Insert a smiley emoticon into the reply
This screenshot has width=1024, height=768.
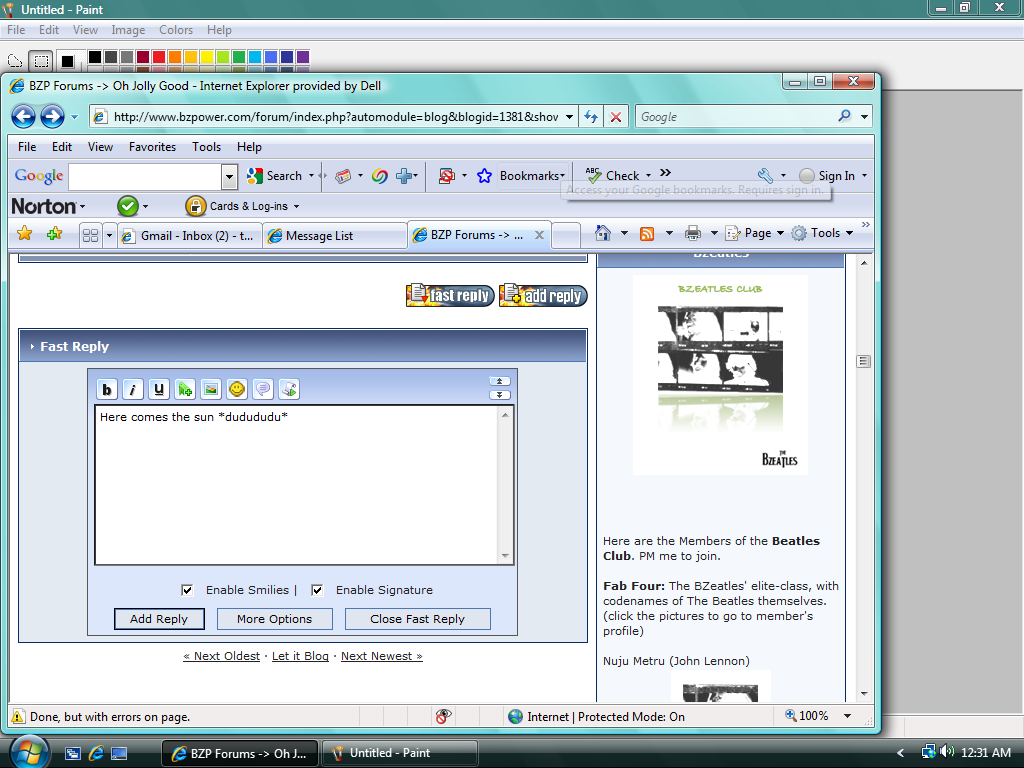pyautogui.click(x=237, y=389)
